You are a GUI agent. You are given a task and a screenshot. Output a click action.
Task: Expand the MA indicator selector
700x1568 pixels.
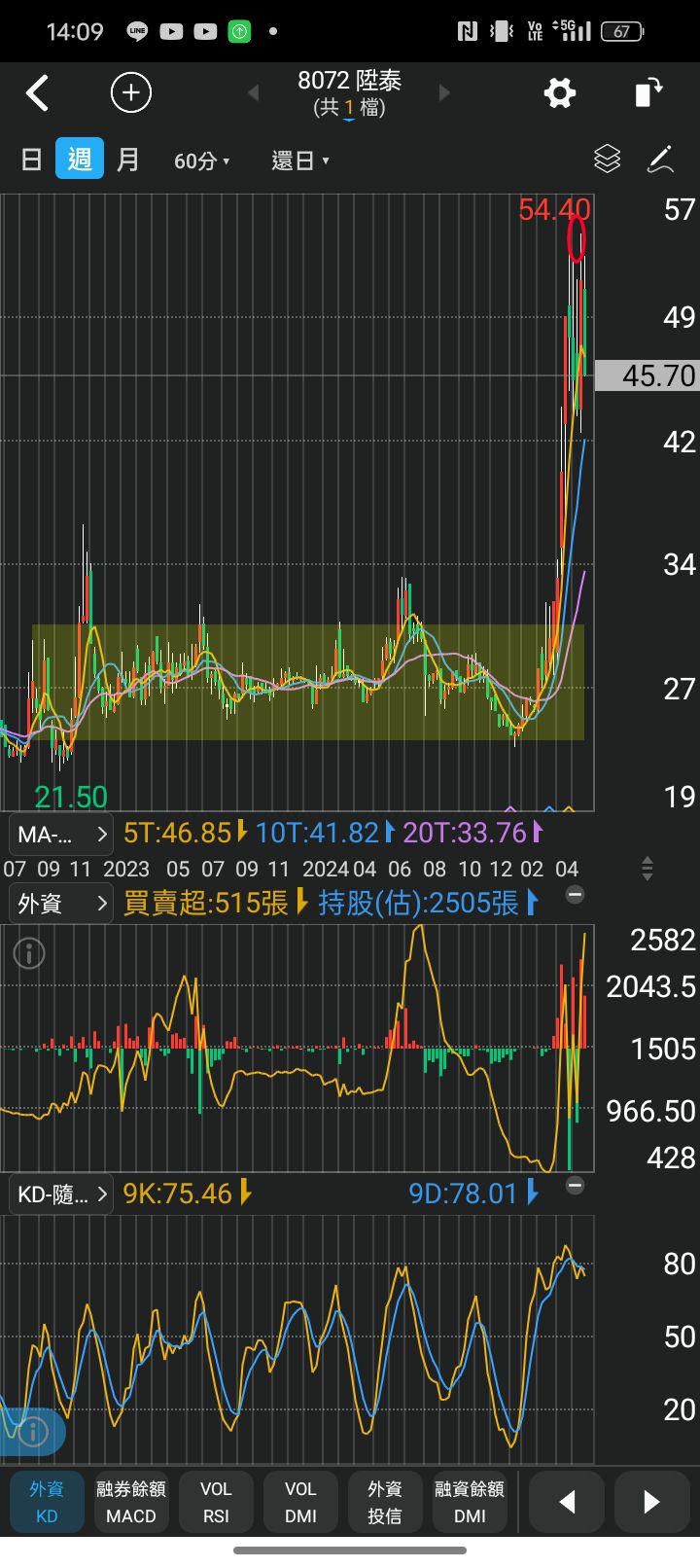click(60, 834)
